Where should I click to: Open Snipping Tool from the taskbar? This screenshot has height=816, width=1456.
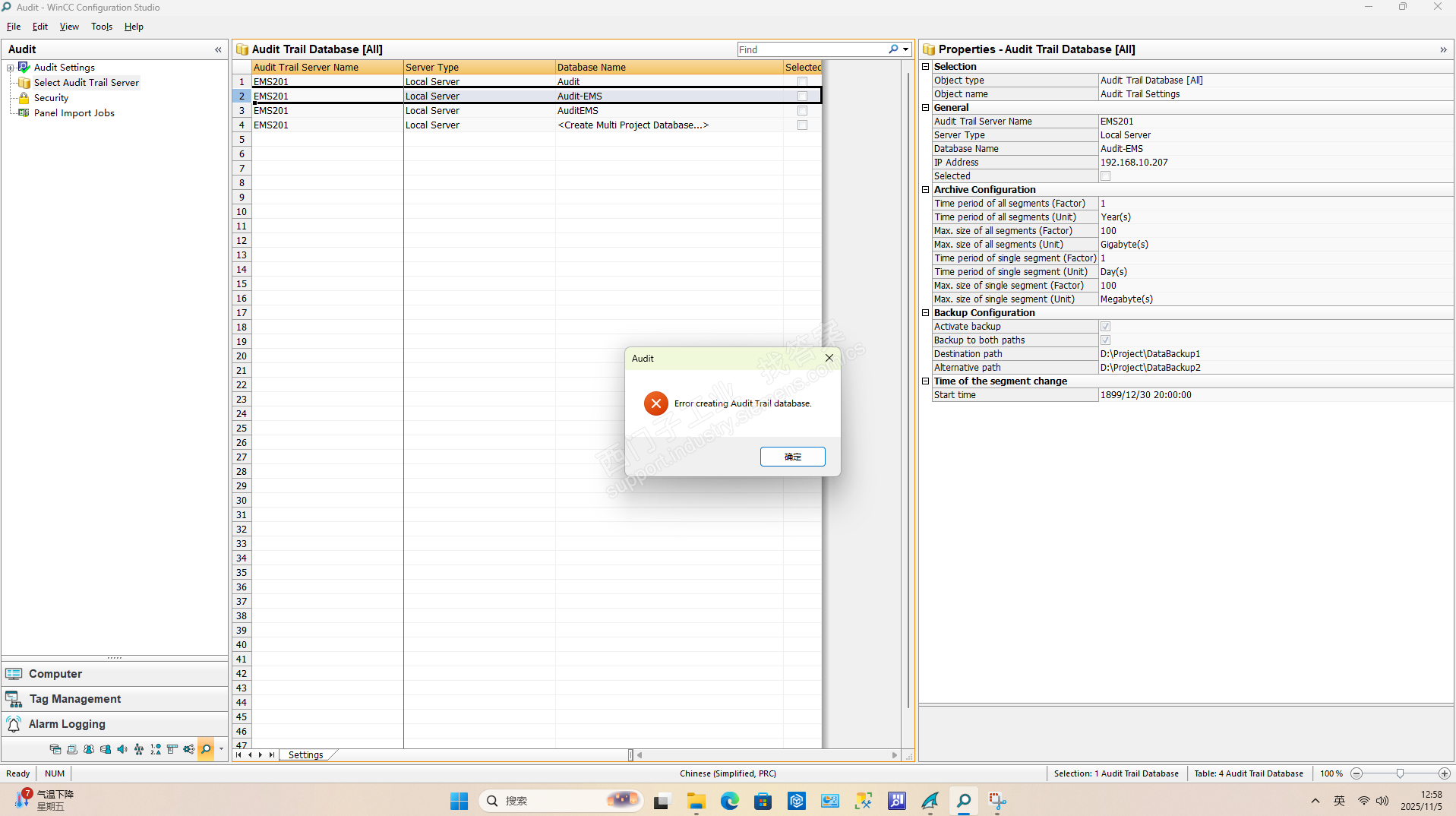pos(997,801)
